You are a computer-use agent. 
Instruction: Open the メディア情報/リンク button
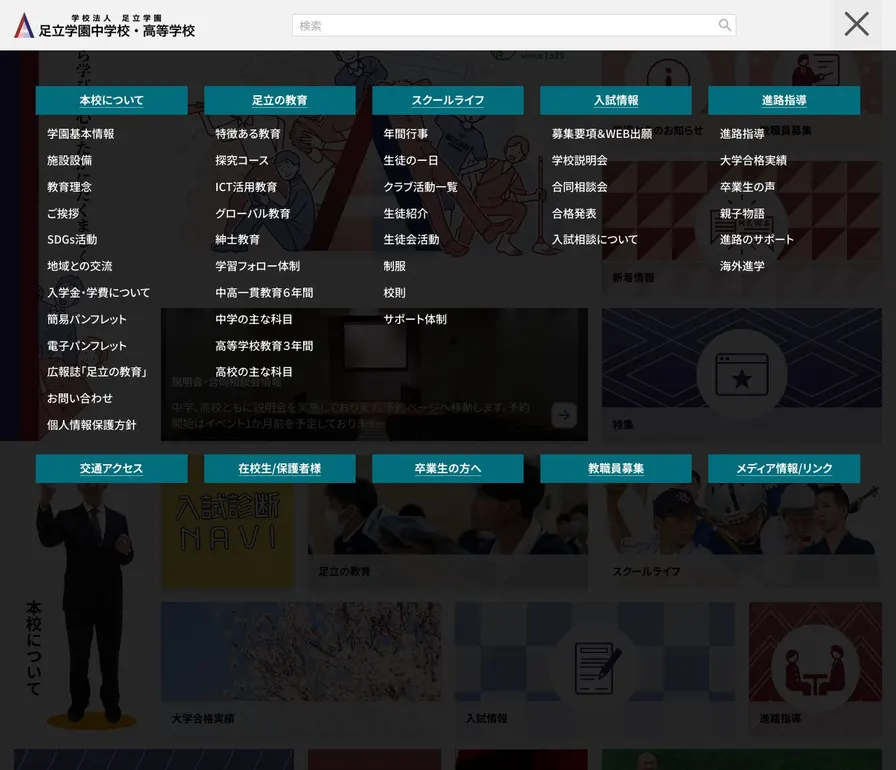pos(784,468)
